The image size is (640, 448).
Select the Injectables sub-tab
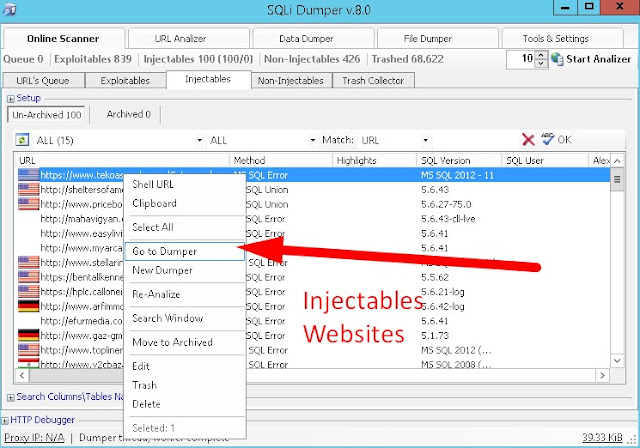pyautogui.click(x=208, y=79)
